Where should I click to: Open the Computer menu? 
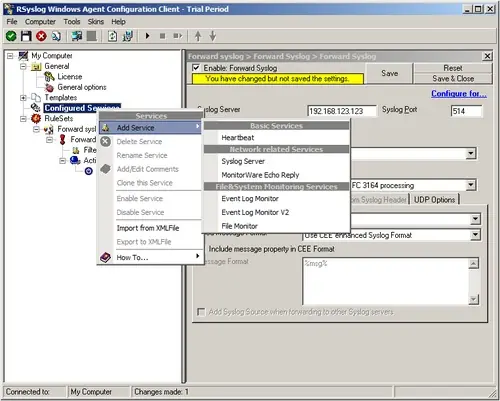point(40,22)
